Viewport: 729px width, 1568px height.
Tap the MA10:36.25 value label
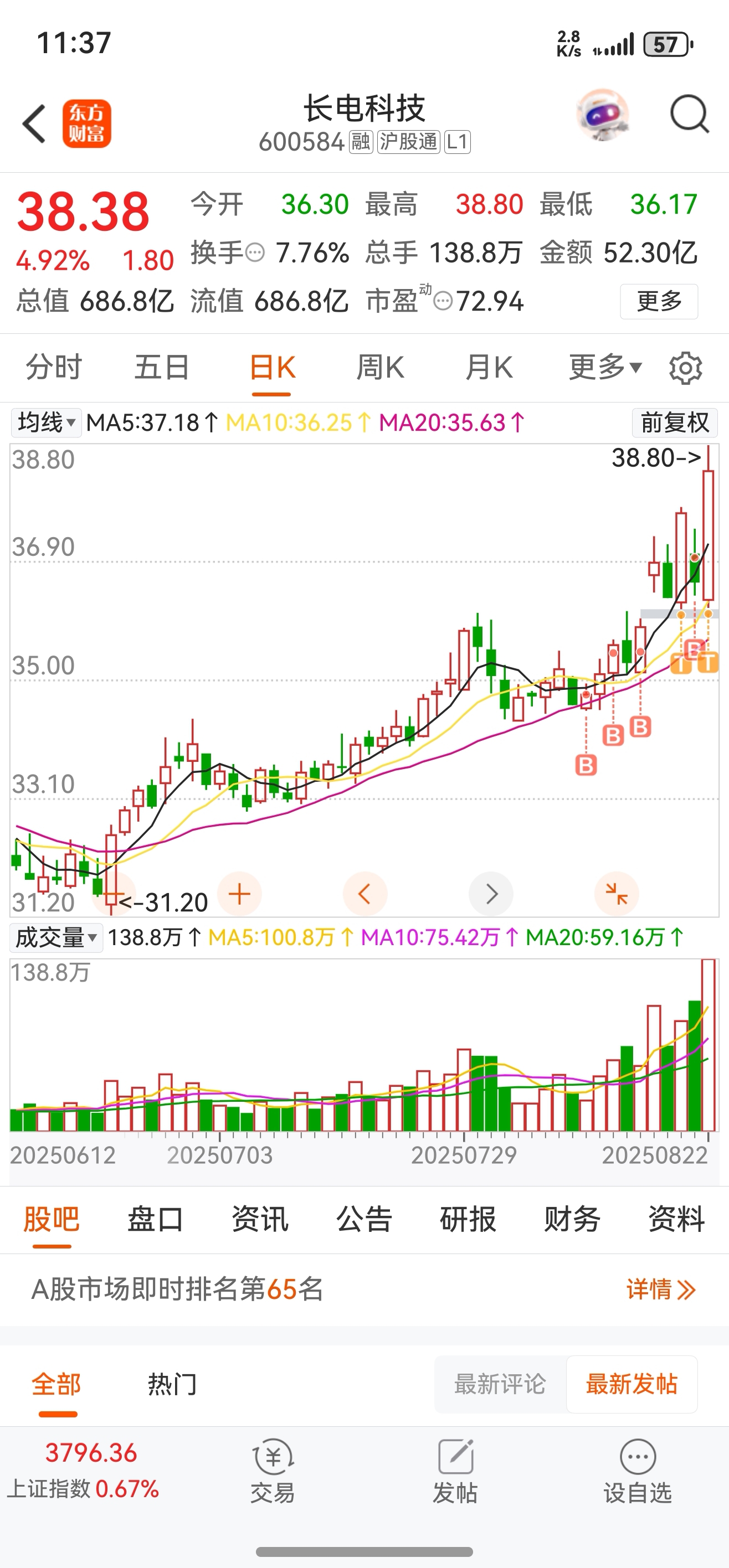point(299,422)
